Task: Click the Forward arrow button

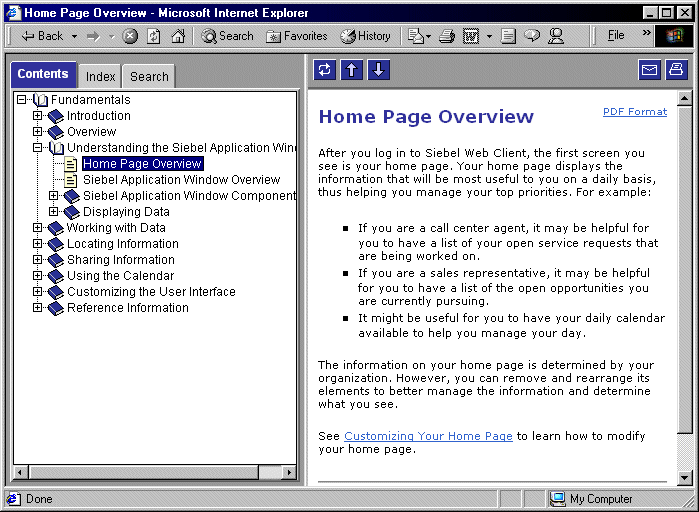Action: [94, 36]
